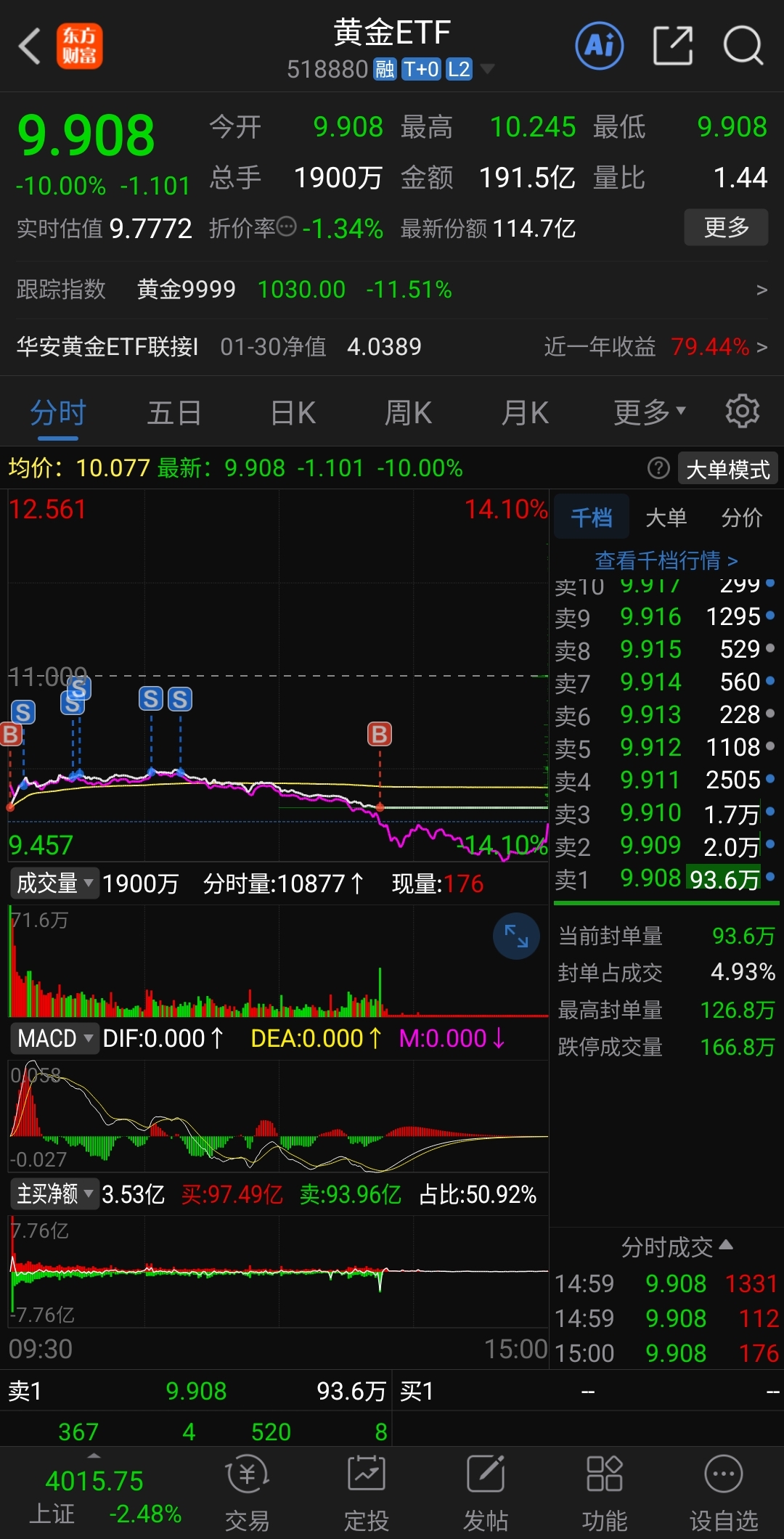The height and width of the screenshot is (1539, 784).
Task: Select 分时 tab
Action: point(58,412)
